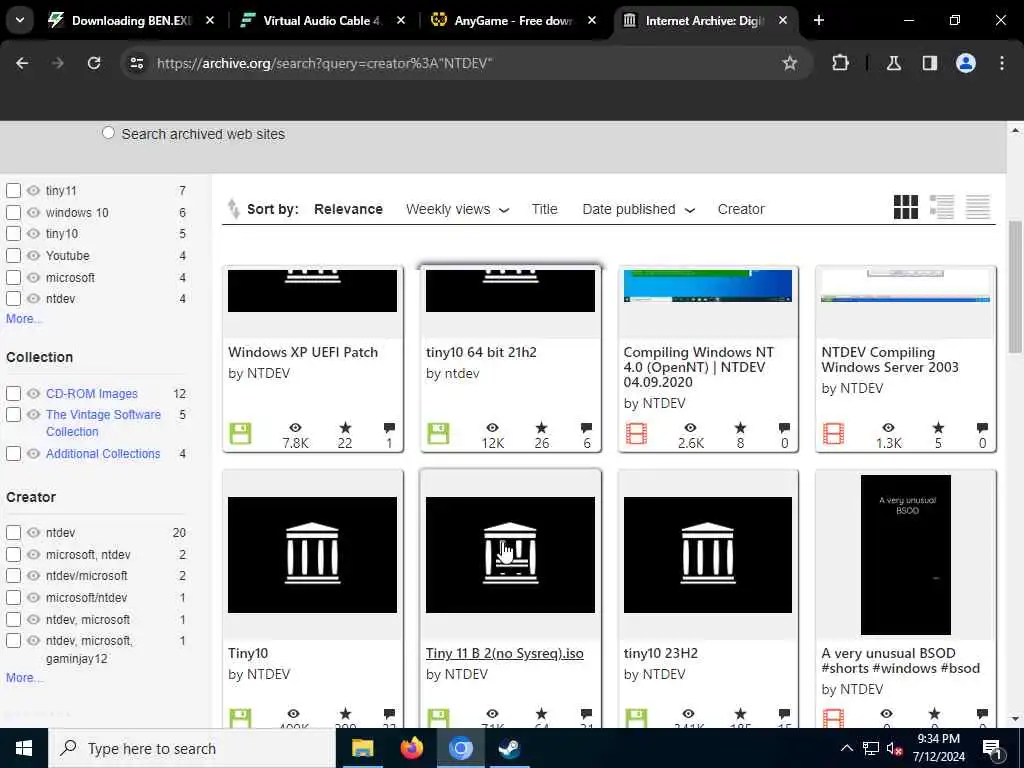The height and width of the screenshot is (768, 1024).
Task: Switch to extended list view
Action: 942,207
